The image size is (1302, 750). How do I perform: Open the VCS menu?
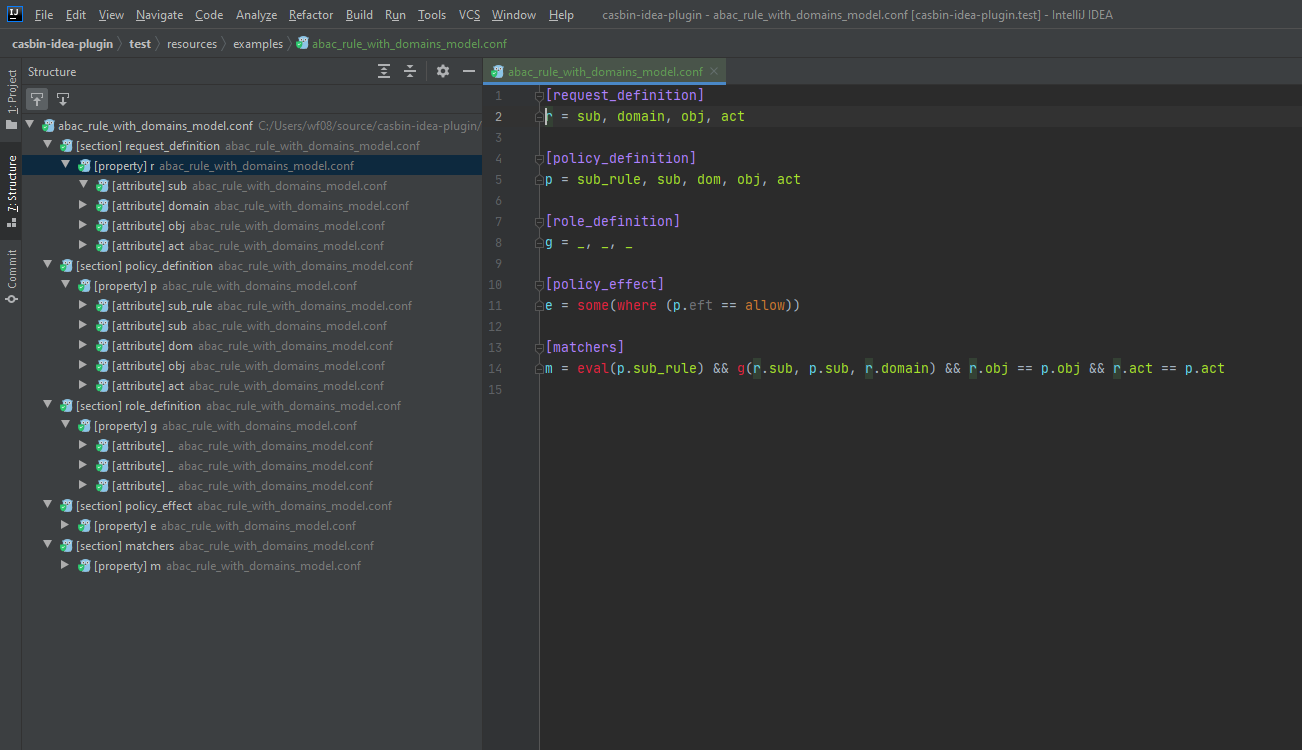pyautogui.click(x=468, y=14)
